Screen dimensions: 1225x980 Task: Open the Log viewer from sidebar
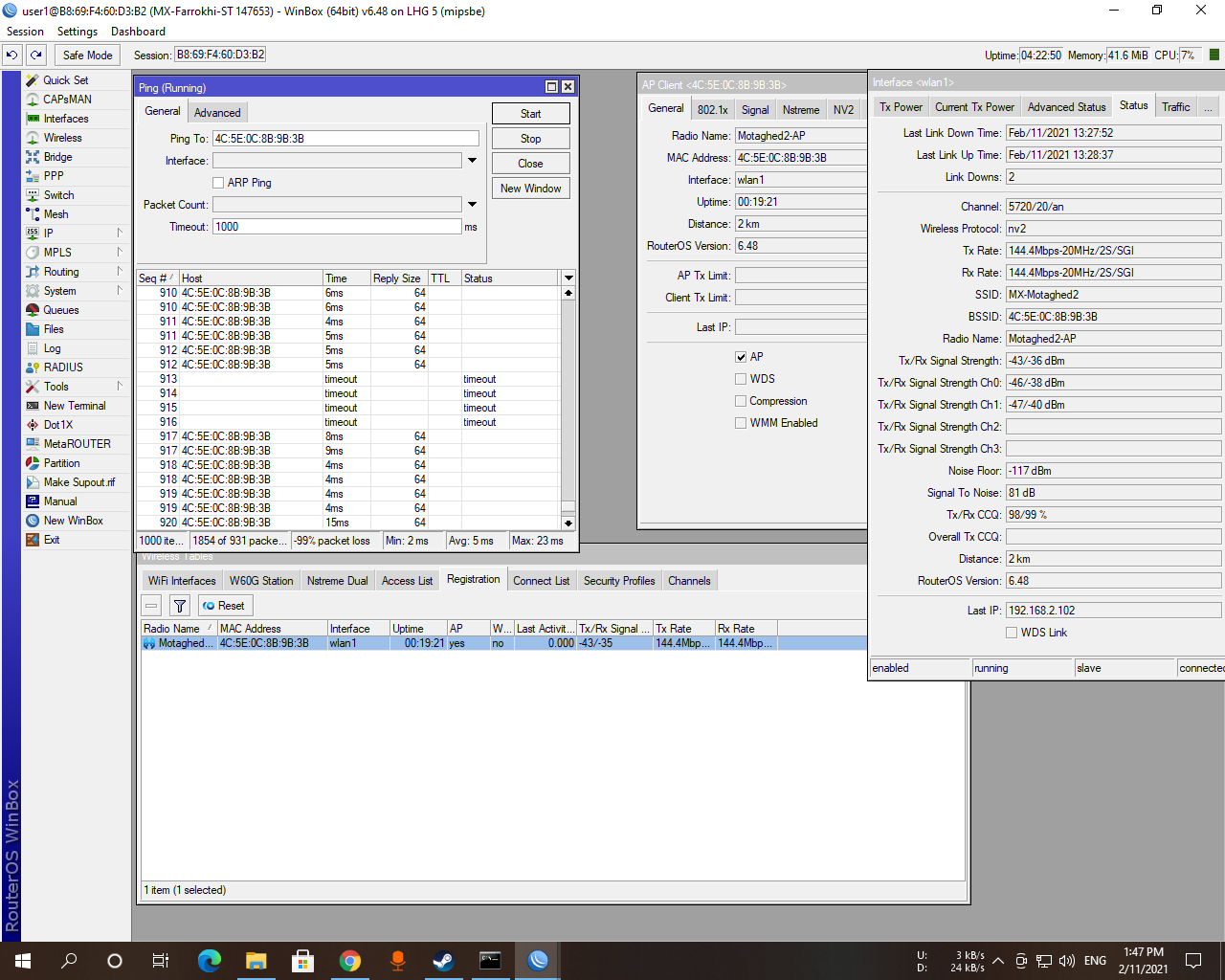50,347
